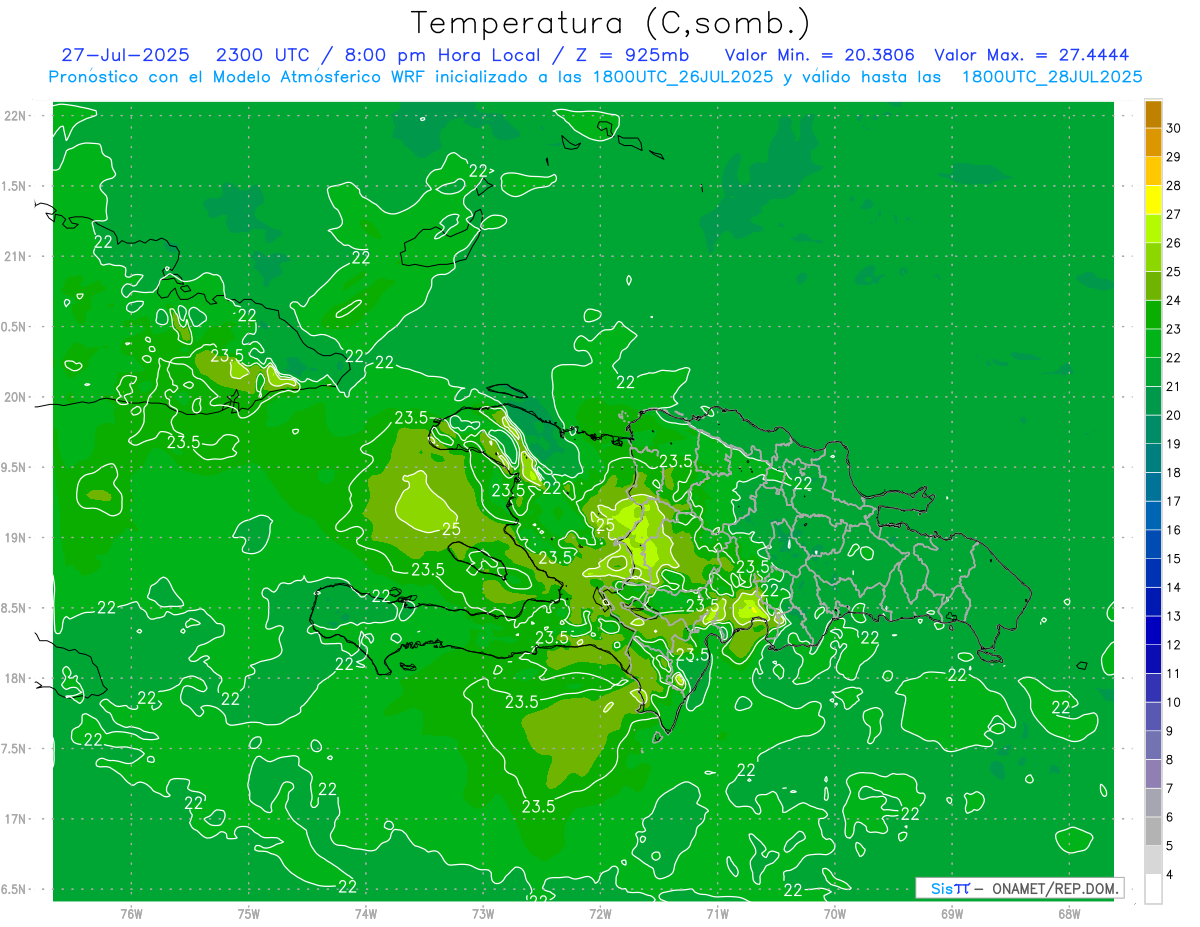Click the value '28' on the color scale
This screenshot has width=1200, height=927.
pos(1174,186)
